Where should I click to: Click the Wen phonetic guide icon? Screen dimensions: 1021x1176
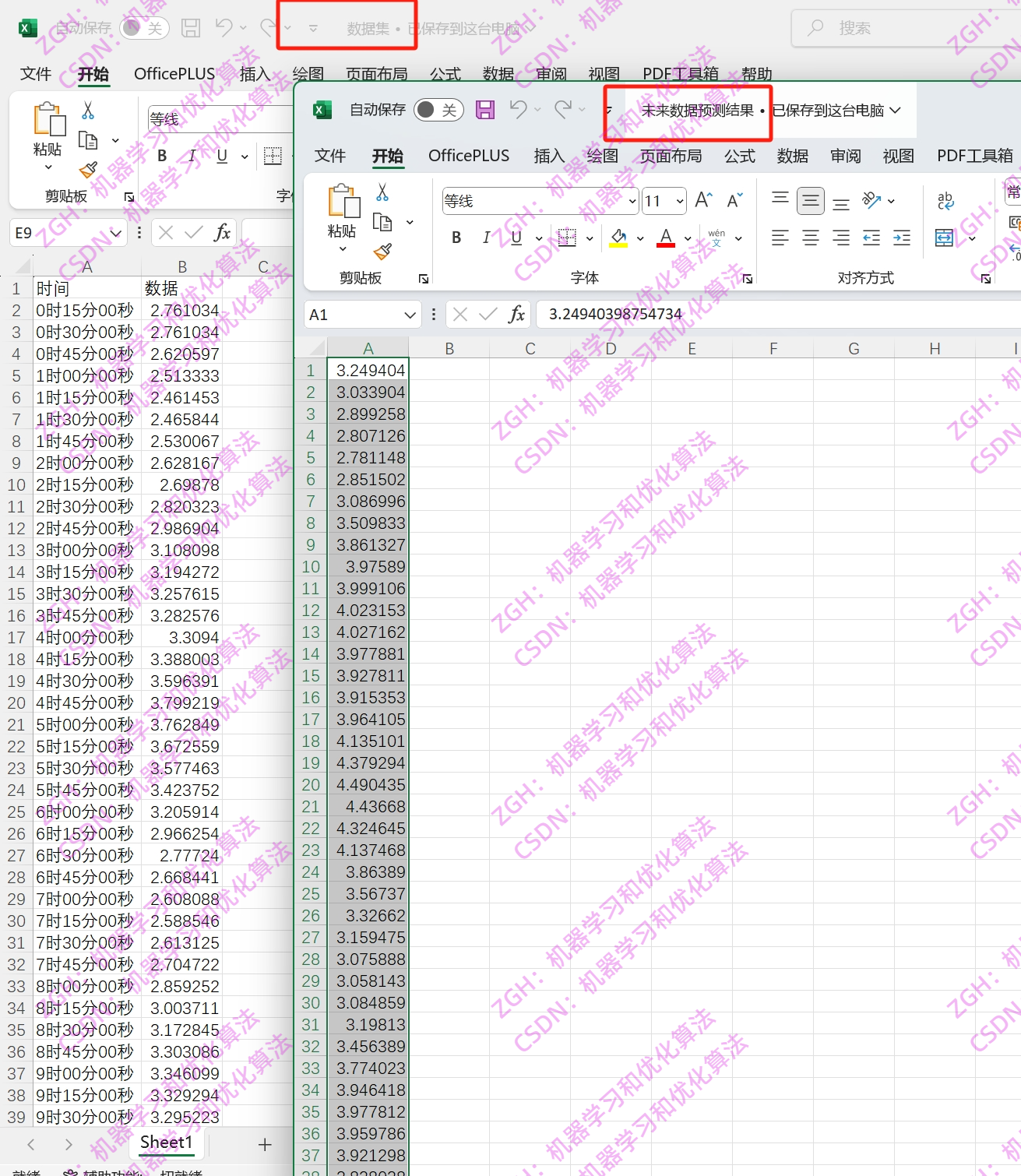tap(716, 238)
